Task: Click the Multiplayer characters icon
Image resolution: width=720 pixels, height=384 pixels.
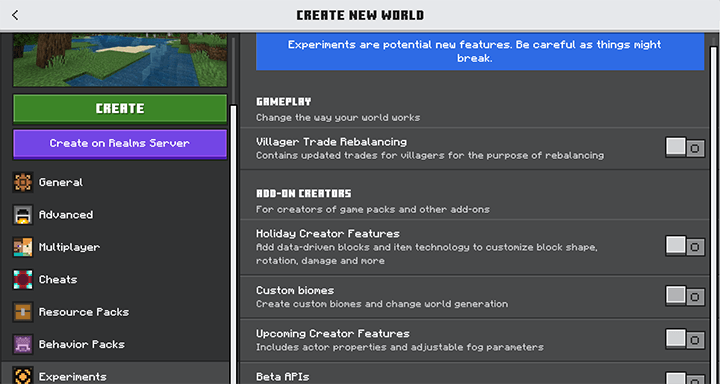Action: pos(22,247)
